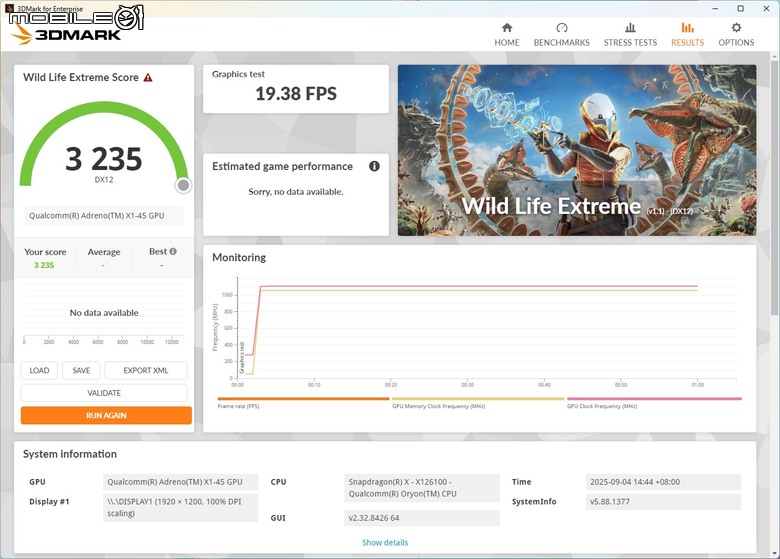
Task: Click the green Your score value 3 235
Action: click(x=44, y=265)
